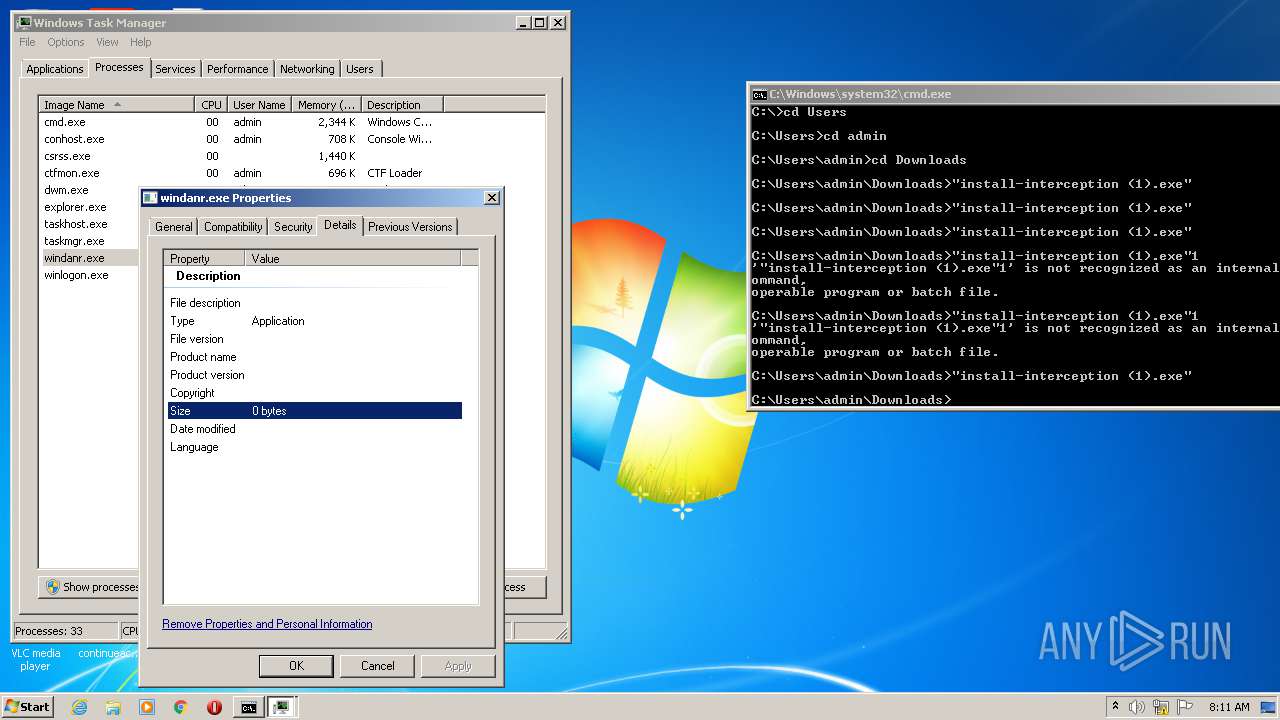Open Compatibility tab in Properties dialog

(x=233, y=227)
